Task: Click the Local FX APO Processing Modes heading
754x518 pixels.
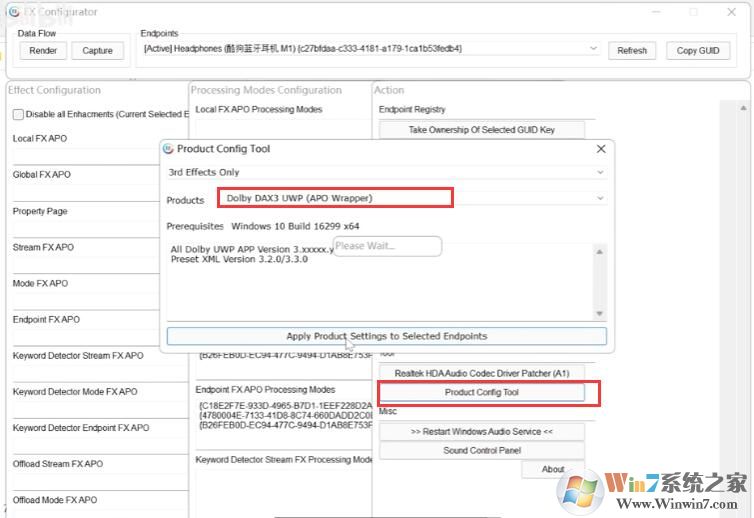Action: click(259, 109)
